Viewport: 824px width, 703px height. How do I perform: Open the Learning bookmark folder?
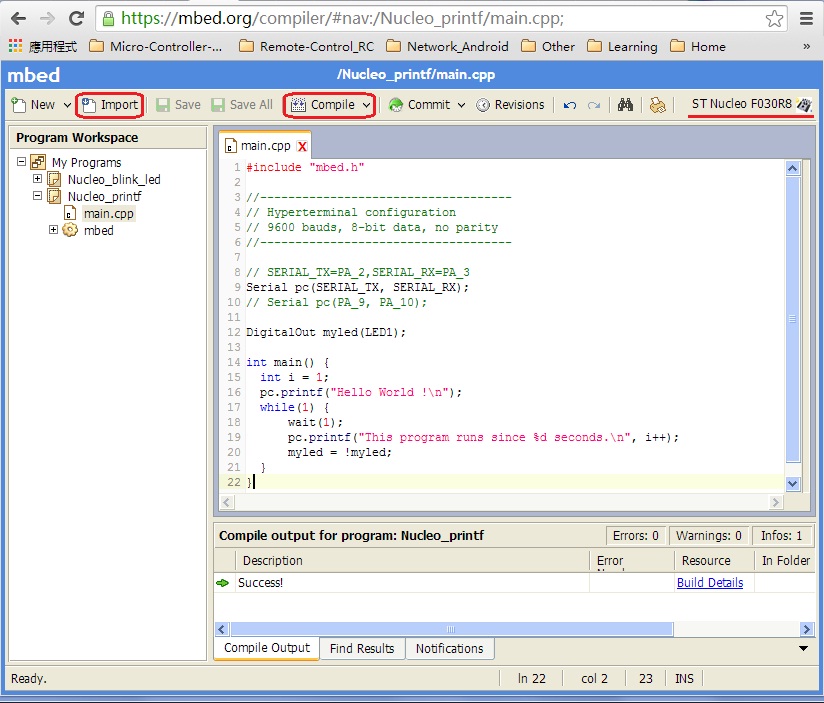pyautogui.click(x=622, y=47)
